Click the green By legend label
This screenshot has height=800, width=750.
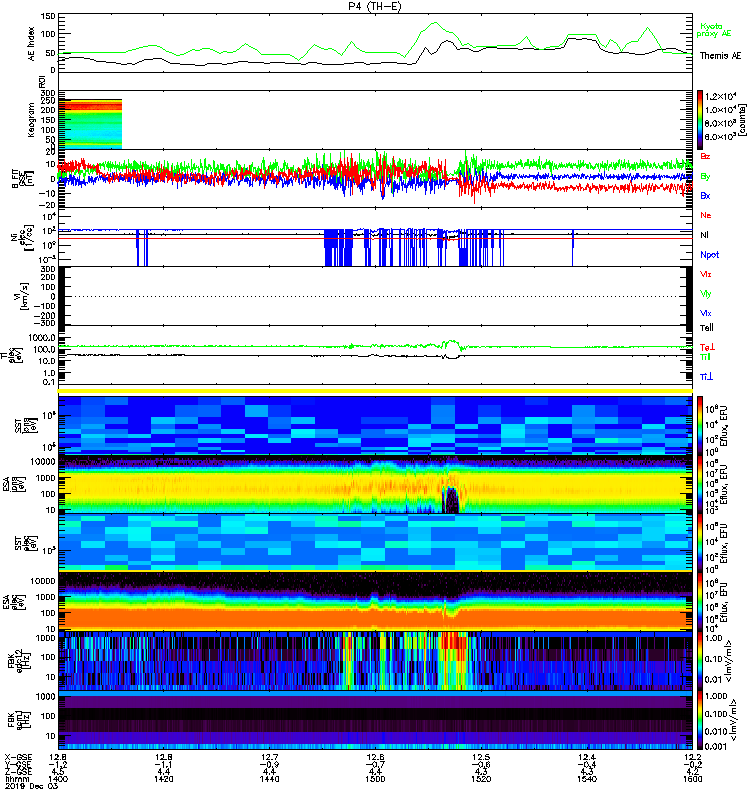705,177
